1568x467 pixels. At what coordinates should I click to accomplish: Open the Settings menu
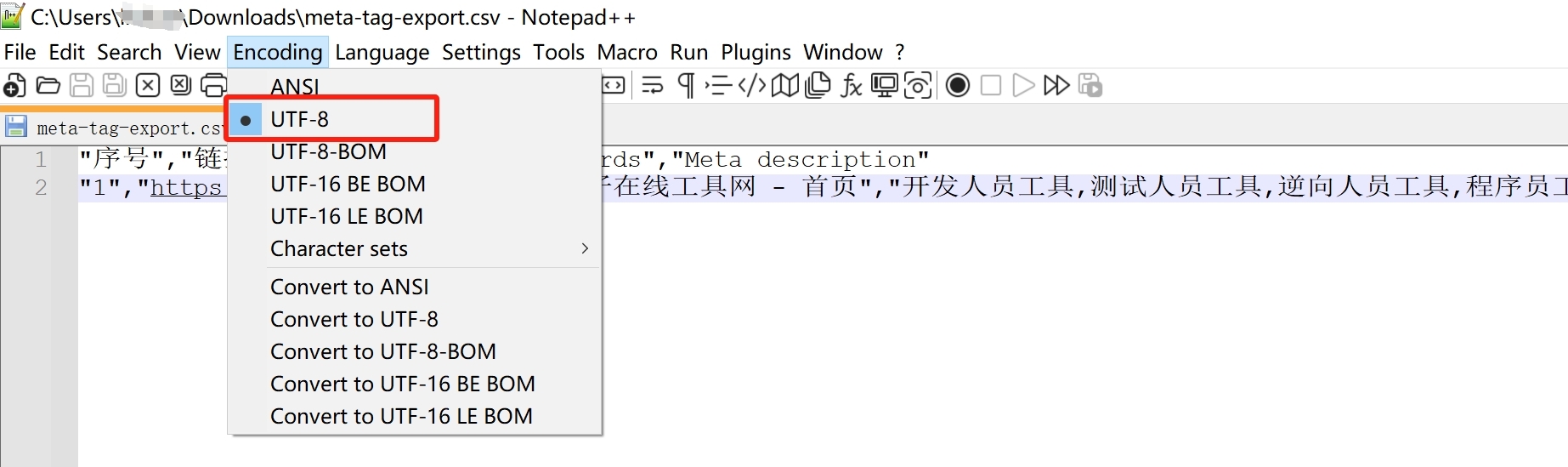point(481,52)
